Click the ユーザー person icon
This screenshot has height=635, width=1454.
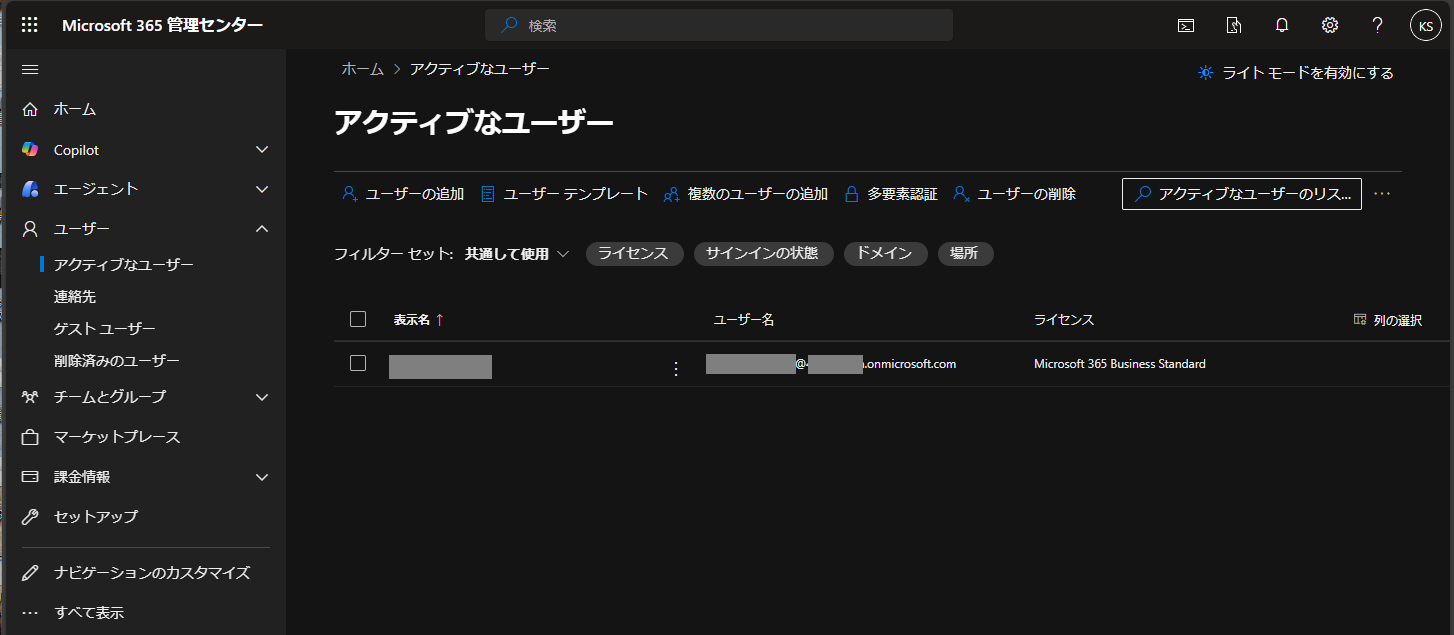click(30, 229)
